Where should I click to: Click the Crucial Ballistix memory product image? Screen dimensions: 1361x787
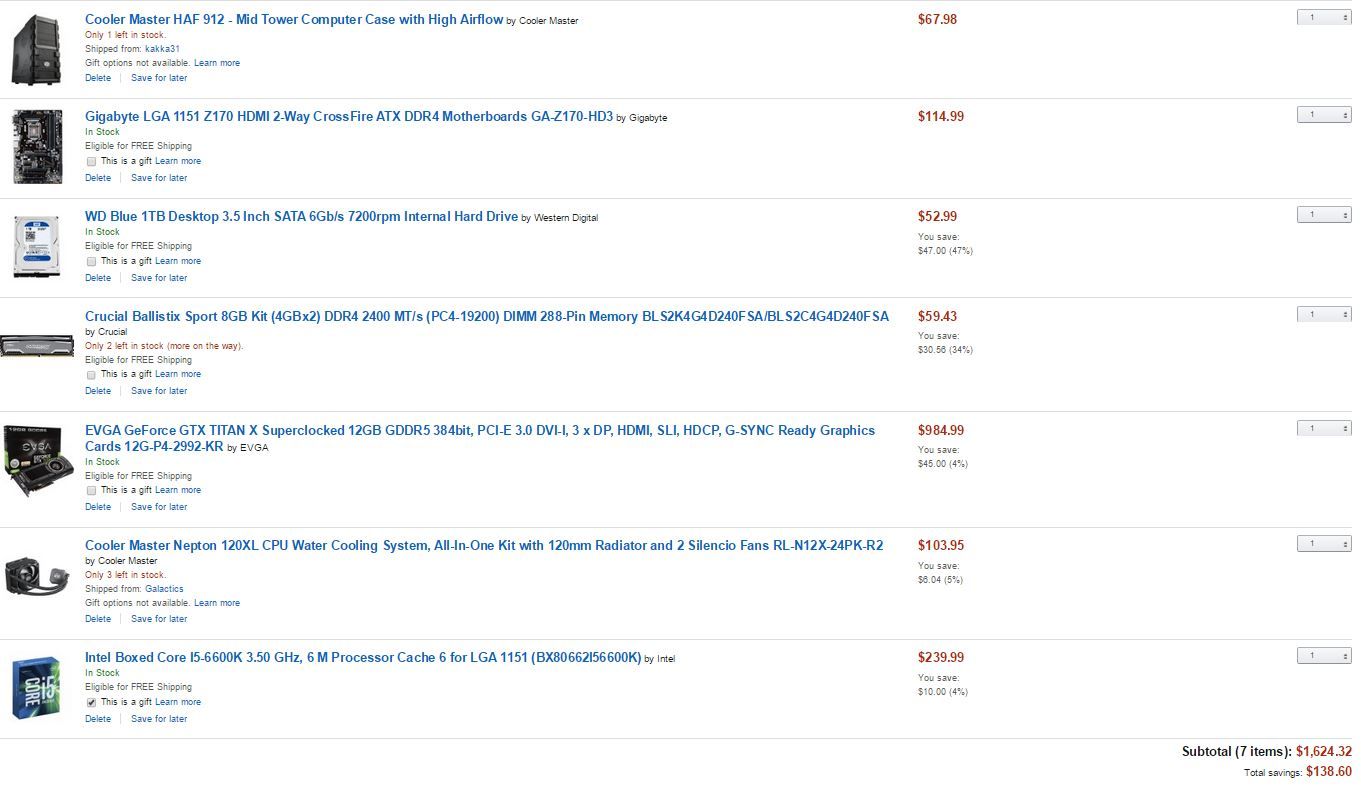[x=37, y=346]
